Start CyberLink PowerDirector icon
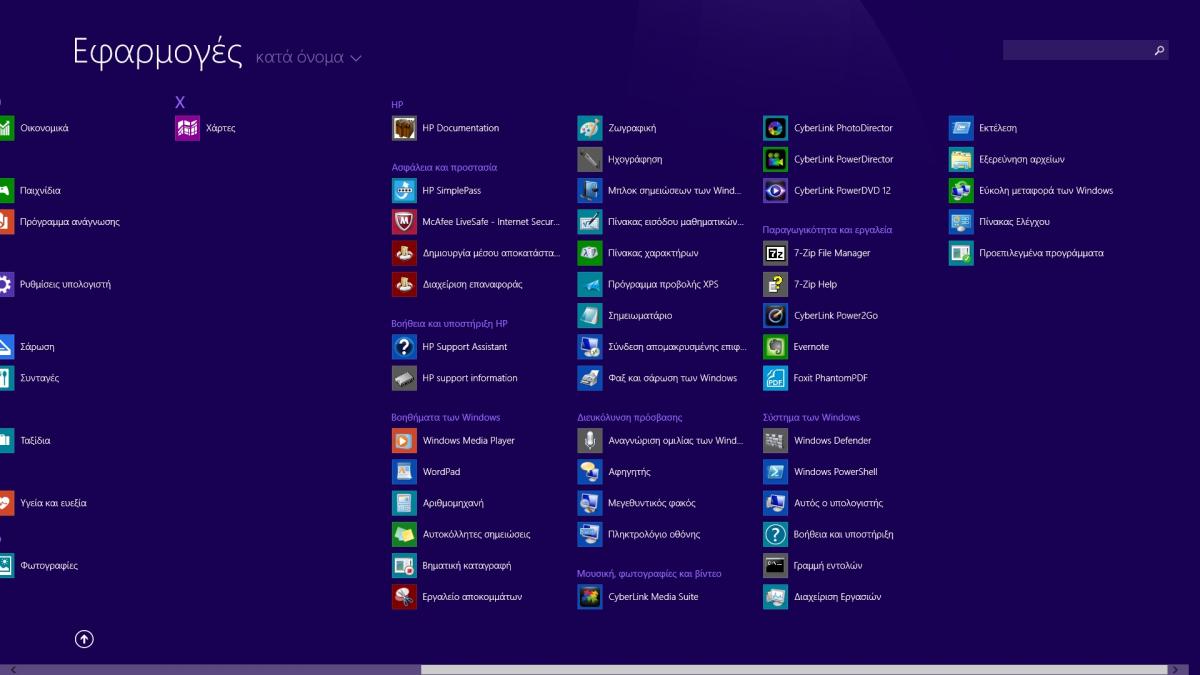Viewport: 1200px width, 675px height. [776, 159]
